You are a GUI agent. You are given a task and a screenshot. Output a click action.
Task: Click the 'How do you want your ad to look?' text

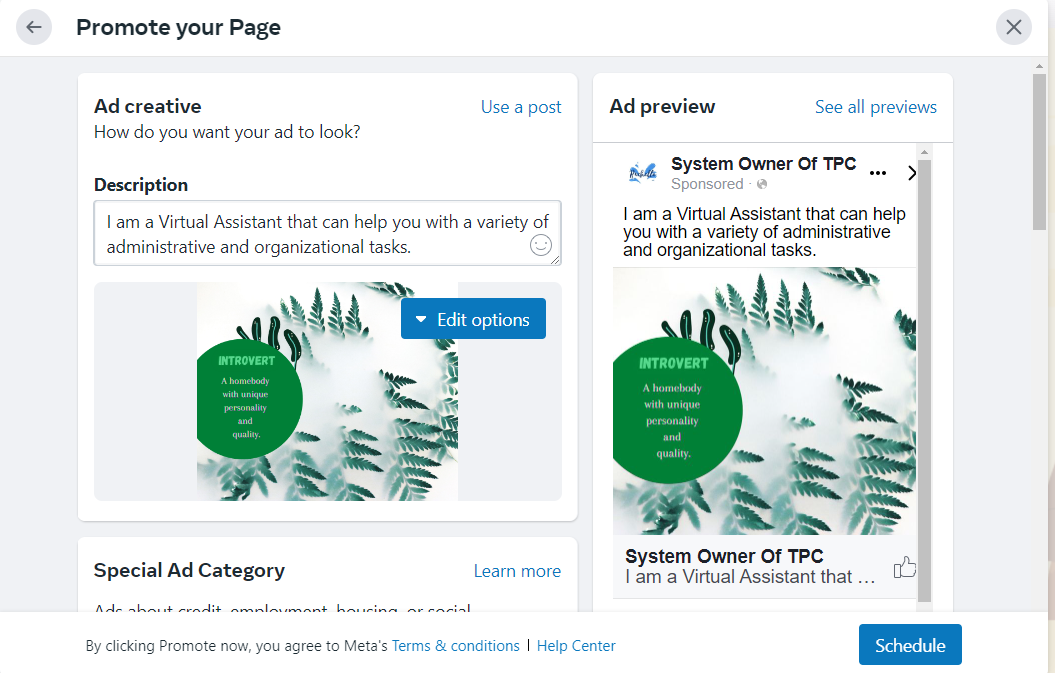tap(227, 132)
